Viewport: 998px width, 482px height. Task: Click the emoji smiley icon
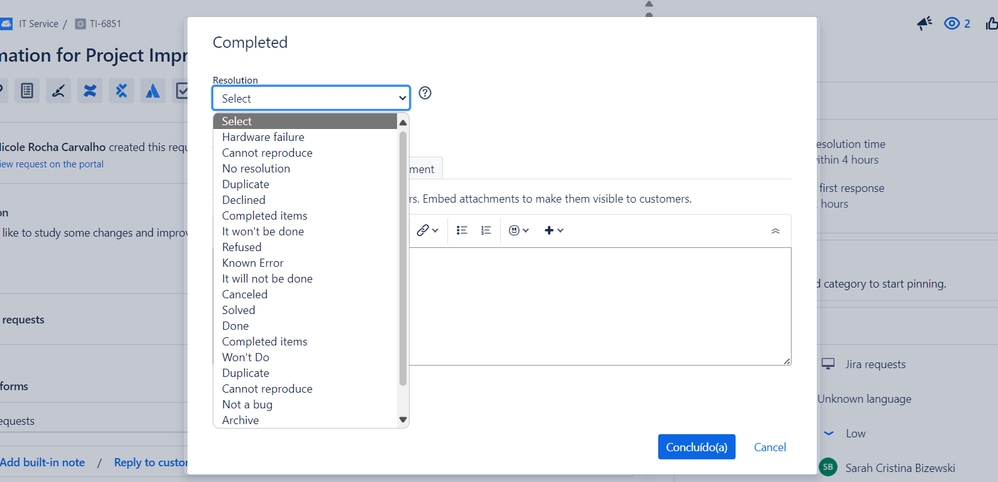coord(514,230)
